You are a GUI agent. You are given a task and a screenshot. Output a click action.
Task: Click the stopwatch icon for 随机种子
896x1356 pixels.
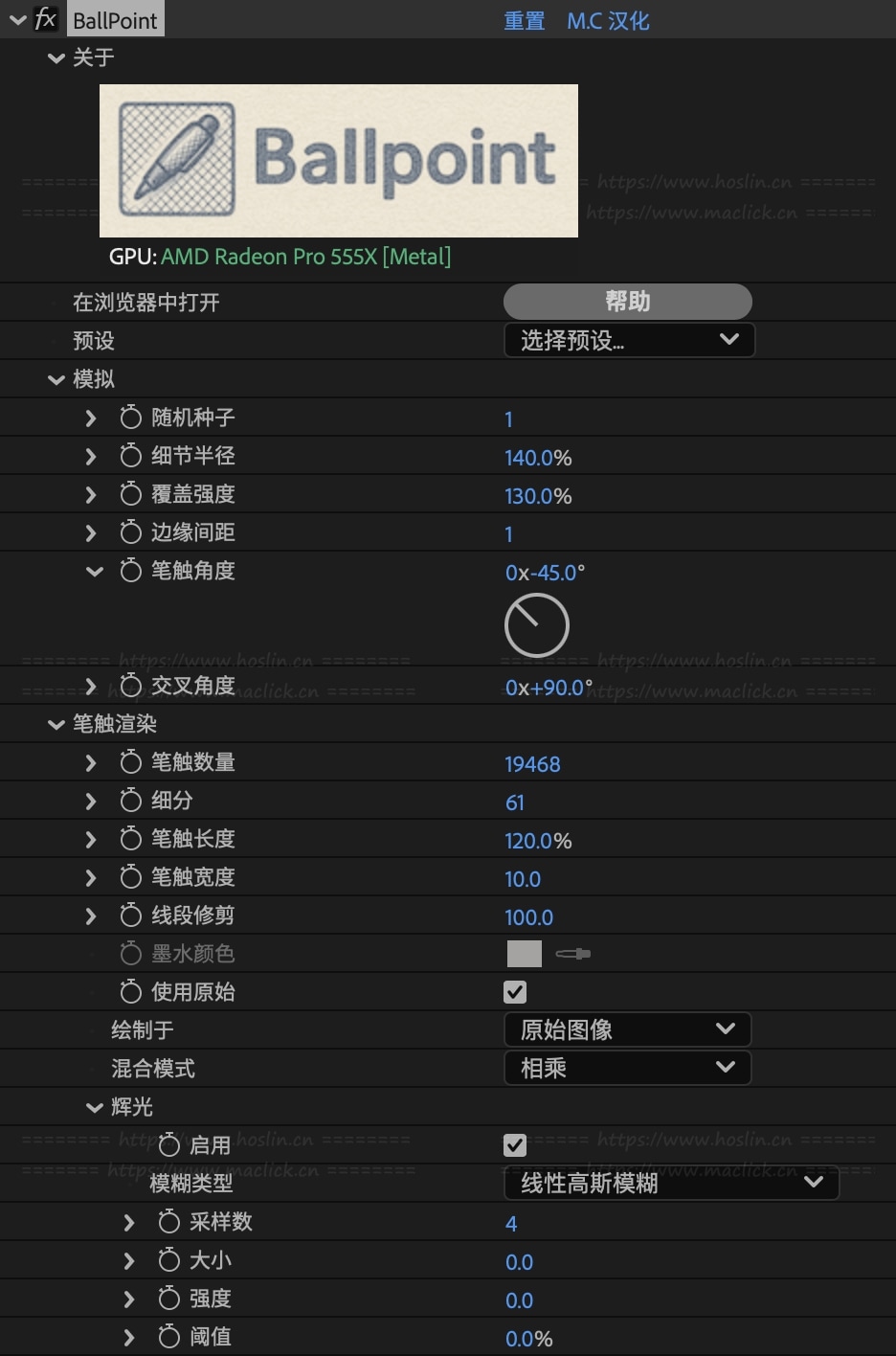click(131, 418)
